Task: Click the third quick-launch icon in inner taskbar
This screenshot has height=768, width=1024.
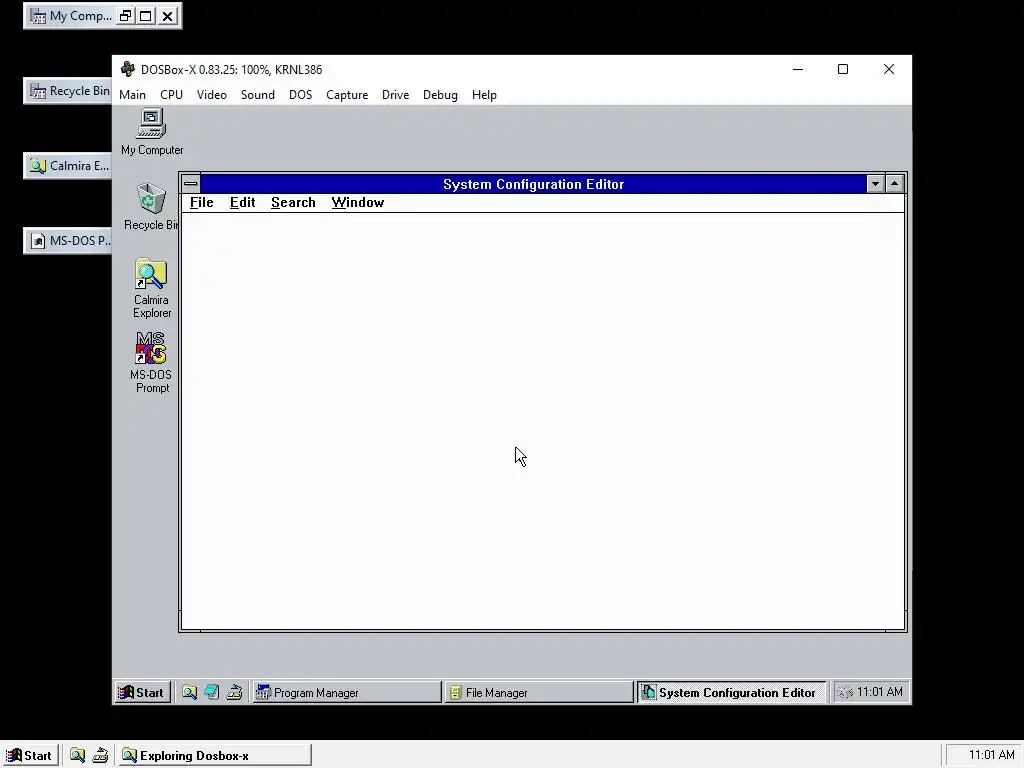Action: point(234,692)
